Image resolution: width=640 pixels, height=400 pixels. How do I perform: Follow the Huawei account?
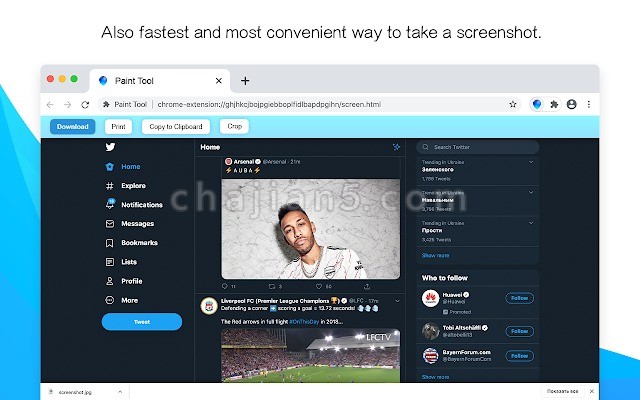tap(519, 298)
